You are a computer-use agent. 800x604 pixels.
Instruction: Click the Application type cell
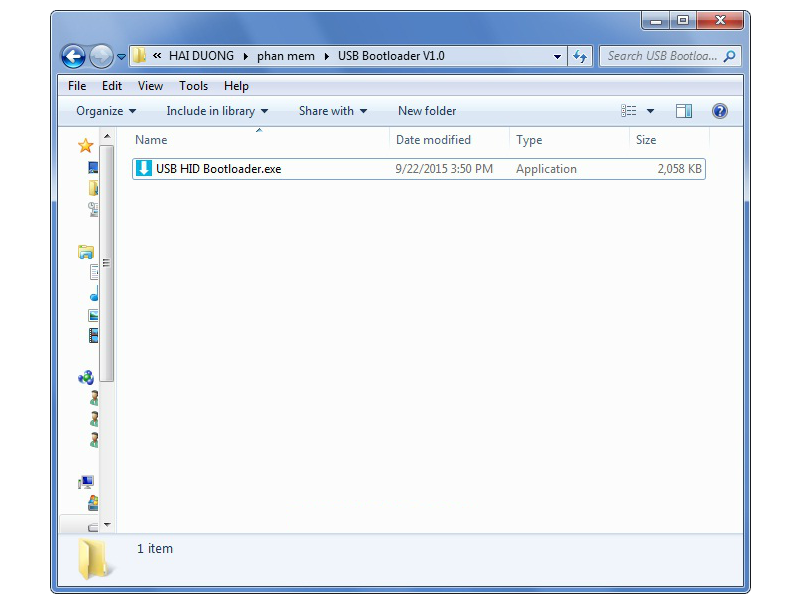(546, 169)
